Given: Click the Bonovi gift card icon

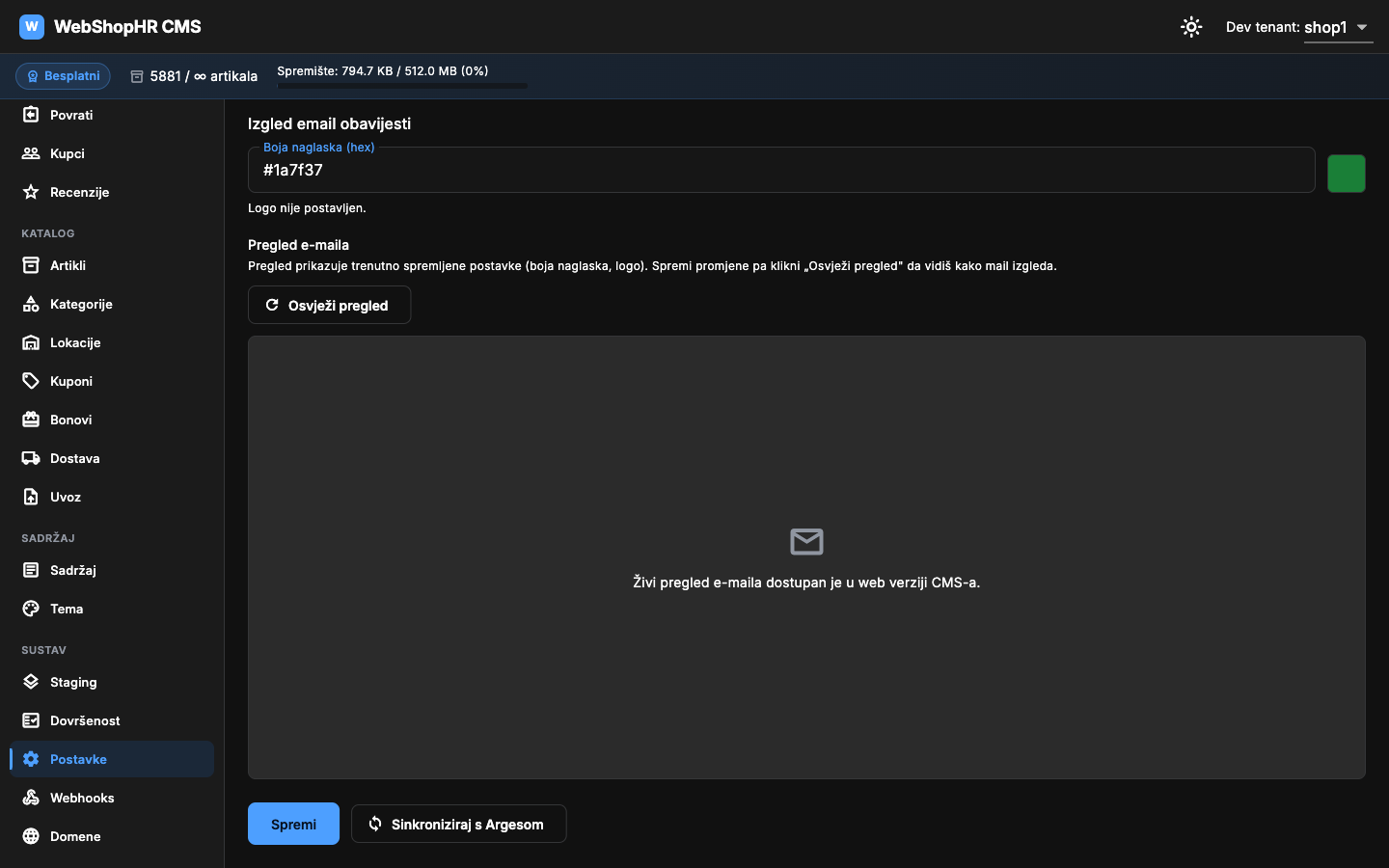Looking at the screenshot, I should click(x=31, y=420).
